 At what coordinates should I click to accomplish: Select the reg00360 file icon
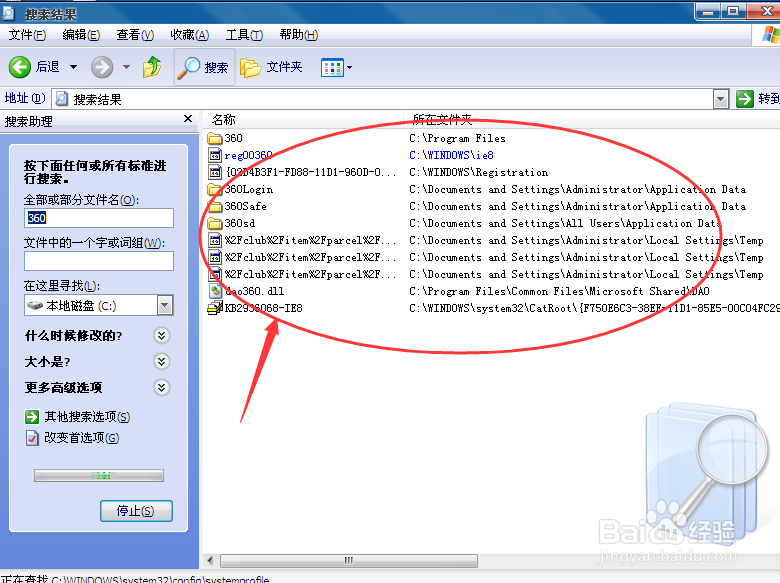click(215, 155)
